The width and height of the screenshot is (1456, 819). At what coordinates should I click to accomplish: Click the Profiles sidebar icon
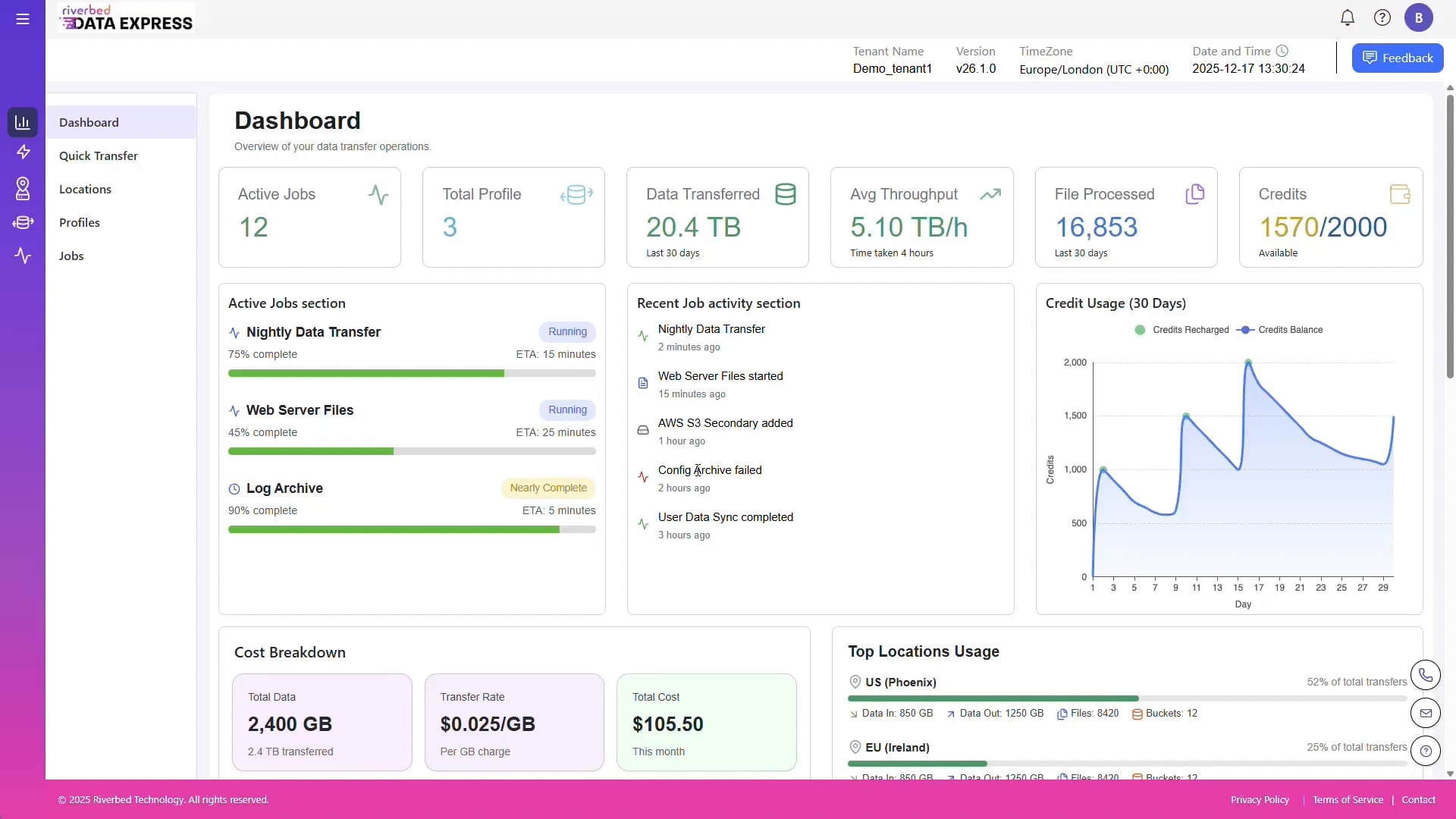click(23, 222)
